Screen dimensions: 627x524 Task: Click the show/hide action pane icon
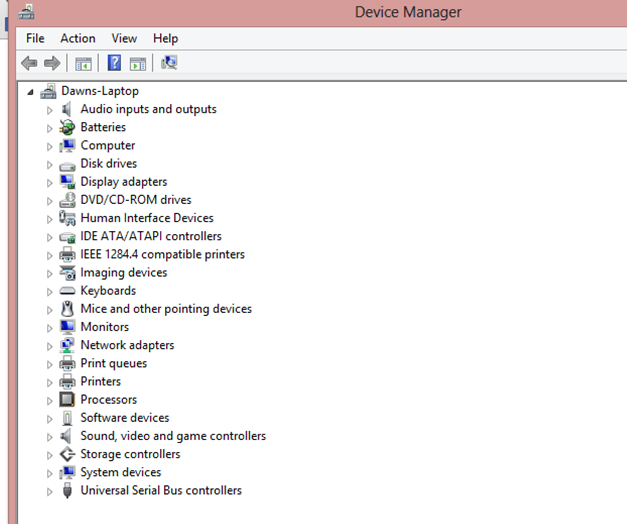[138, 63]
